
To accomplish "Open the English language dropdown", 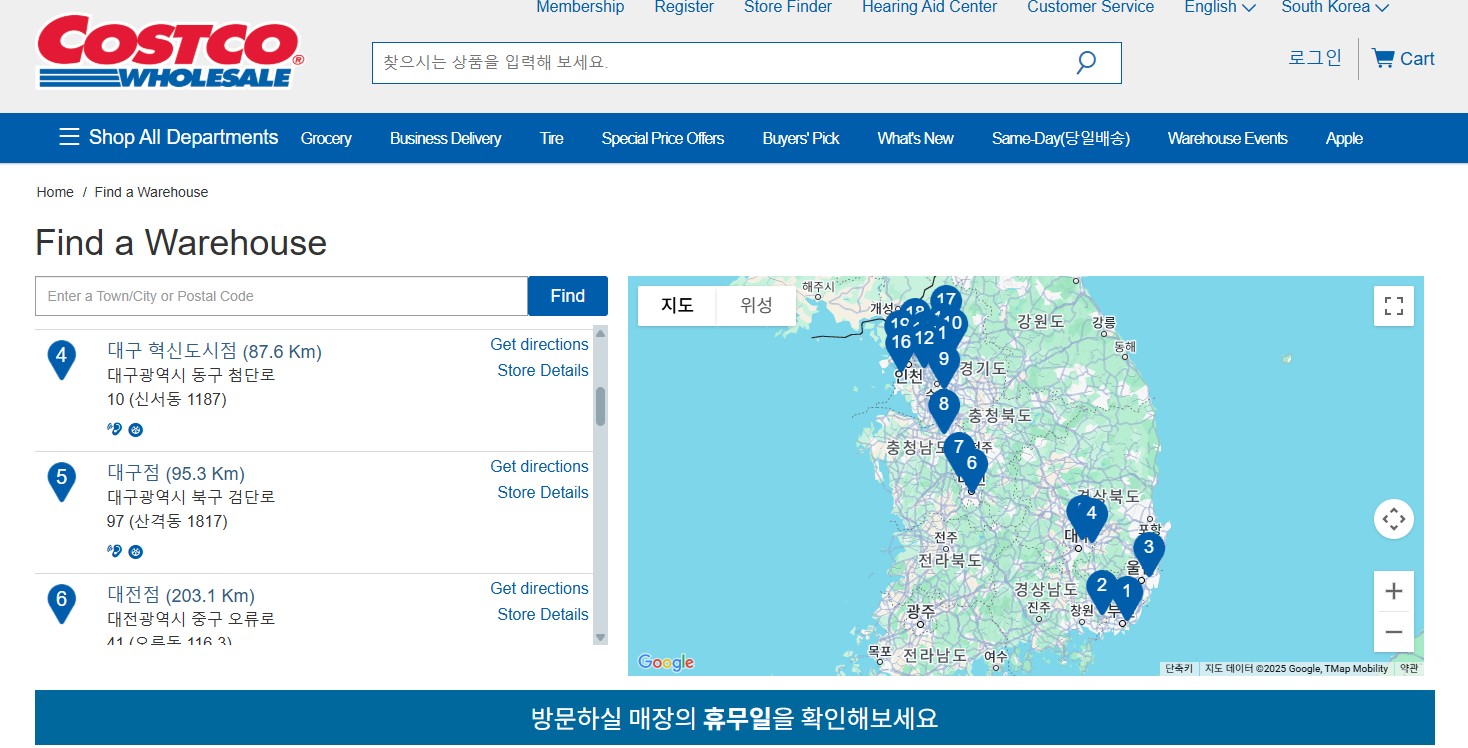I will tap(1220, 7).
